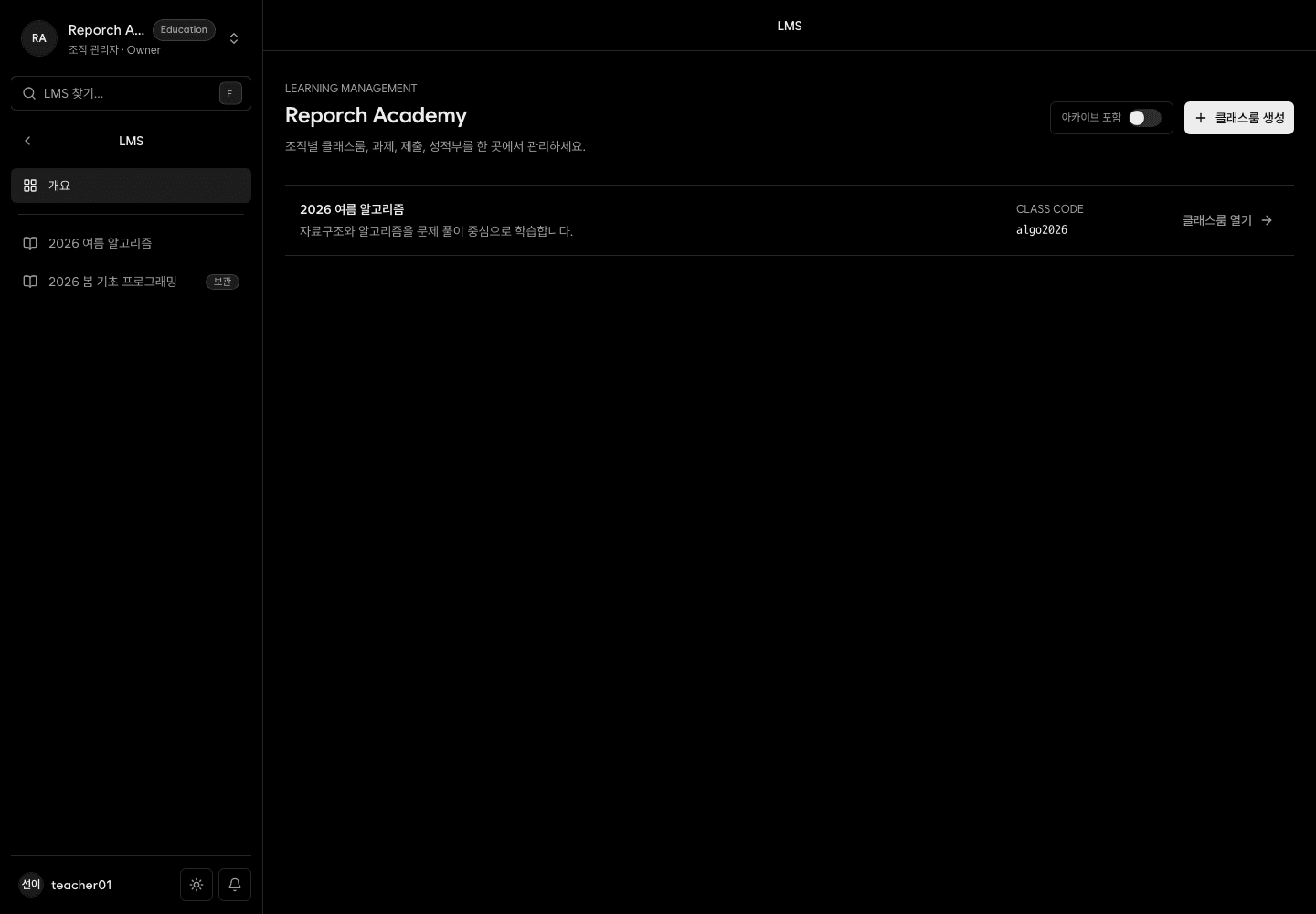
Task: Click the LMS heading in the sidebar
Action: pos(131,141)
